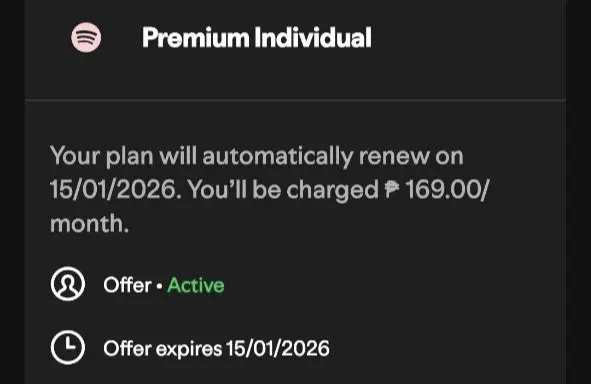Click the word Individual in the heading
Screen dimensions: 591x384
(313, 38)
